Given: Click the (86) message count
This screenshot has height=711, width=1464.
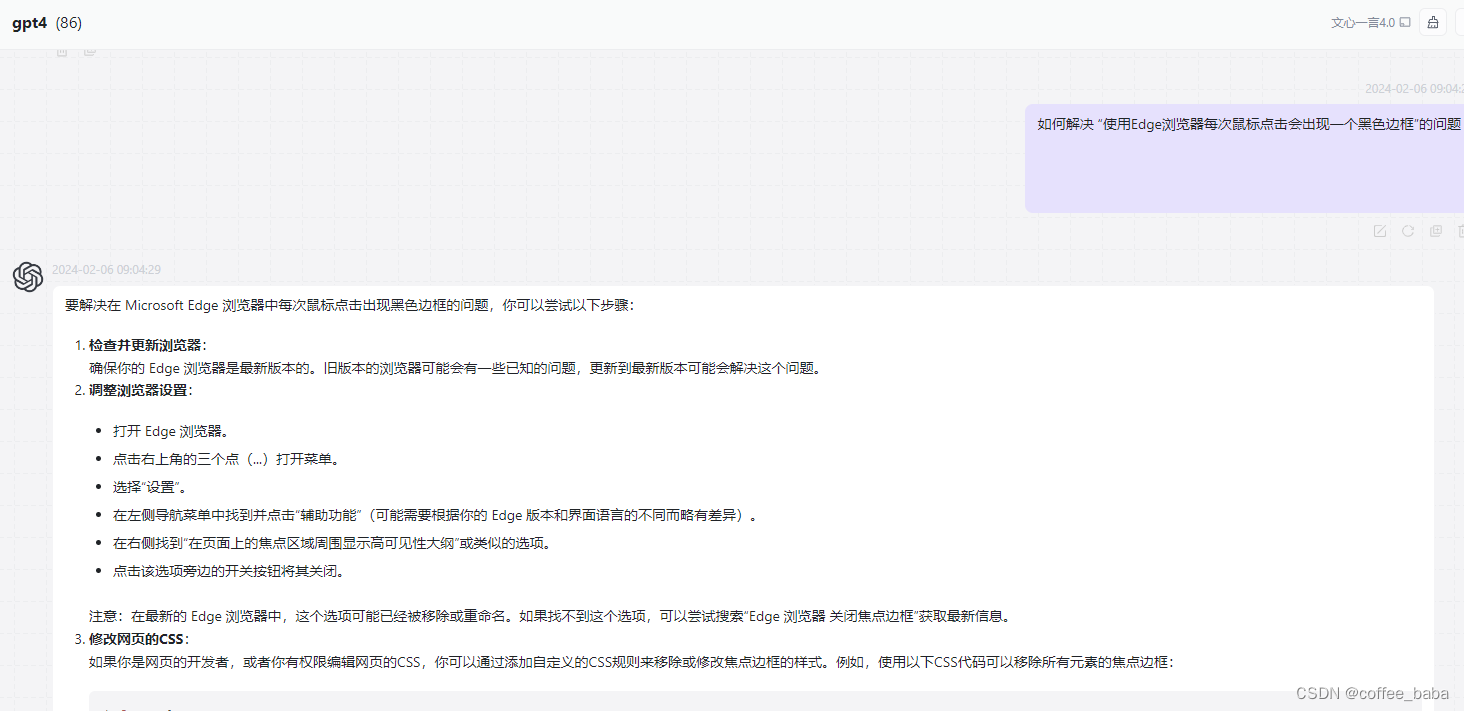Looking at the screenshot, I should [69, 23].
